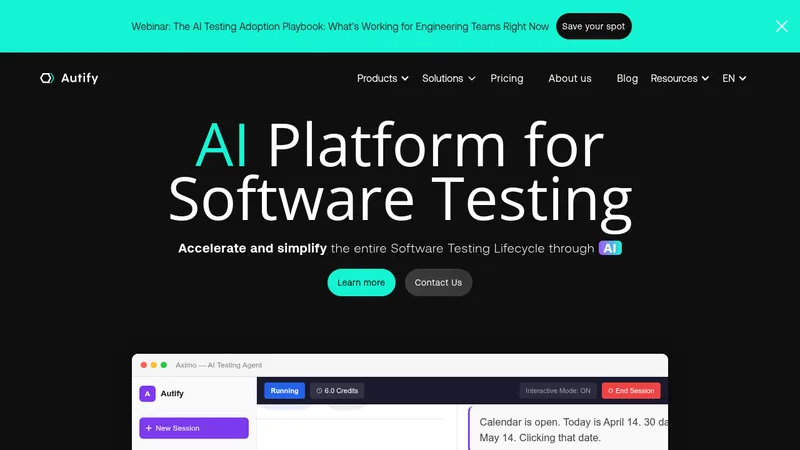The width and height of the screenshot is (800, 450).
Task: Click the 6.0 Credits indicator
Action: coord(337,391)
